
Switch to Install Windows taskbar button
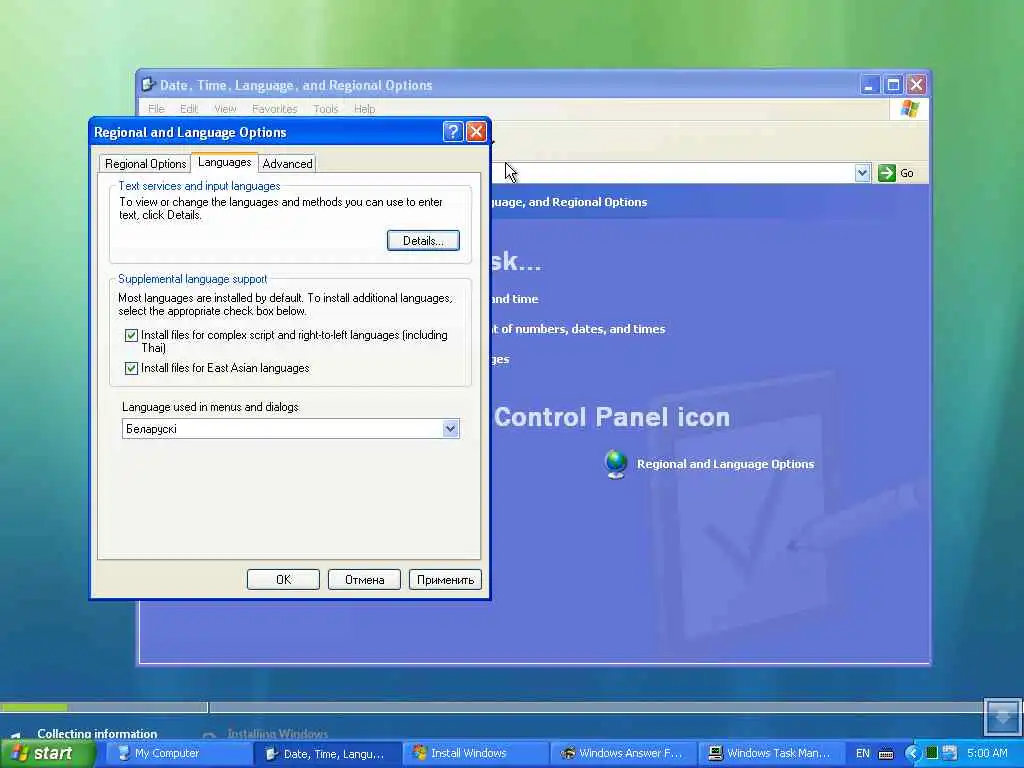coord(475,754)
